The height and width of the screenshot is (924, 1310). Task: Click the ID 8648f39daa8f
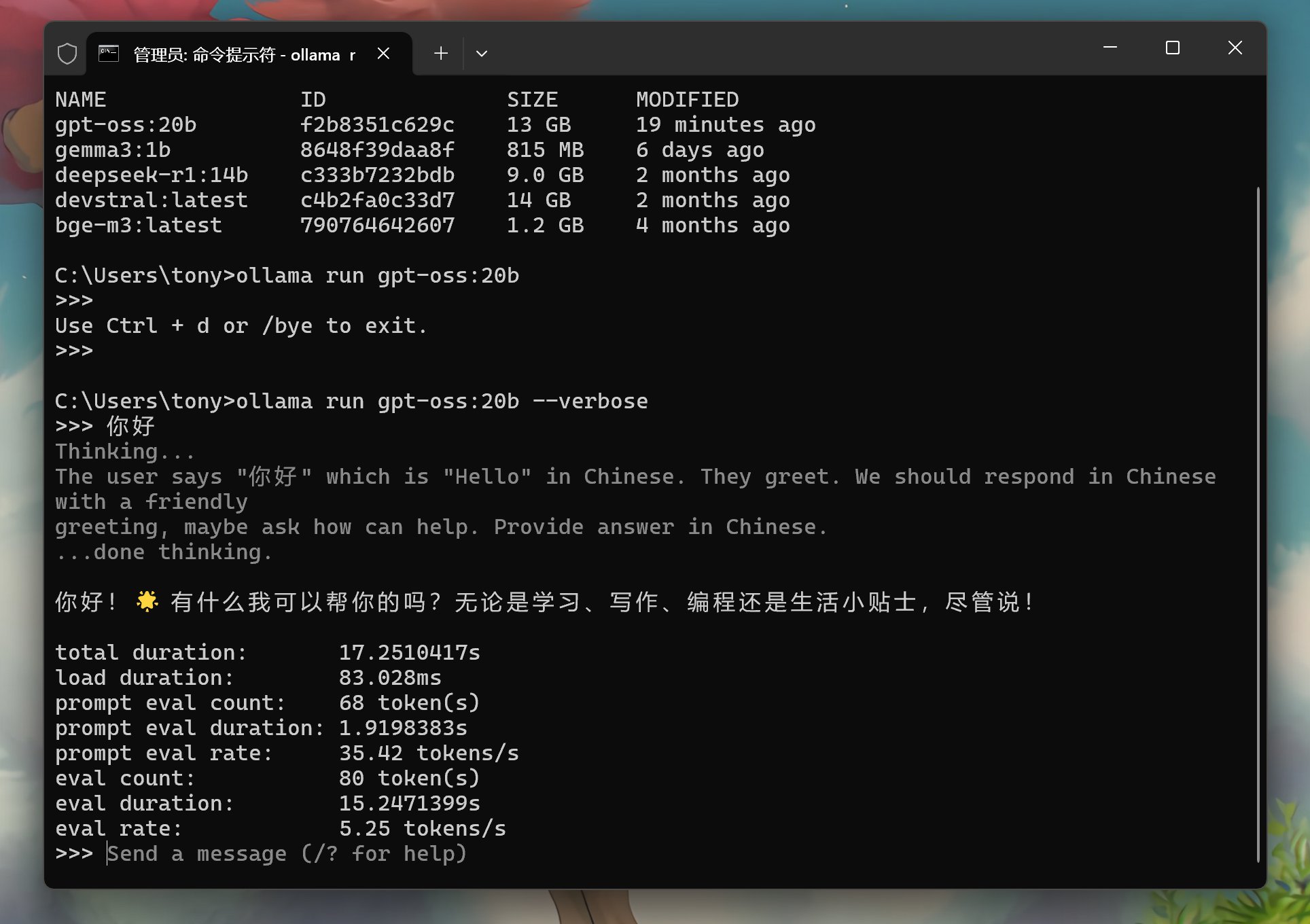pos(377,150)
